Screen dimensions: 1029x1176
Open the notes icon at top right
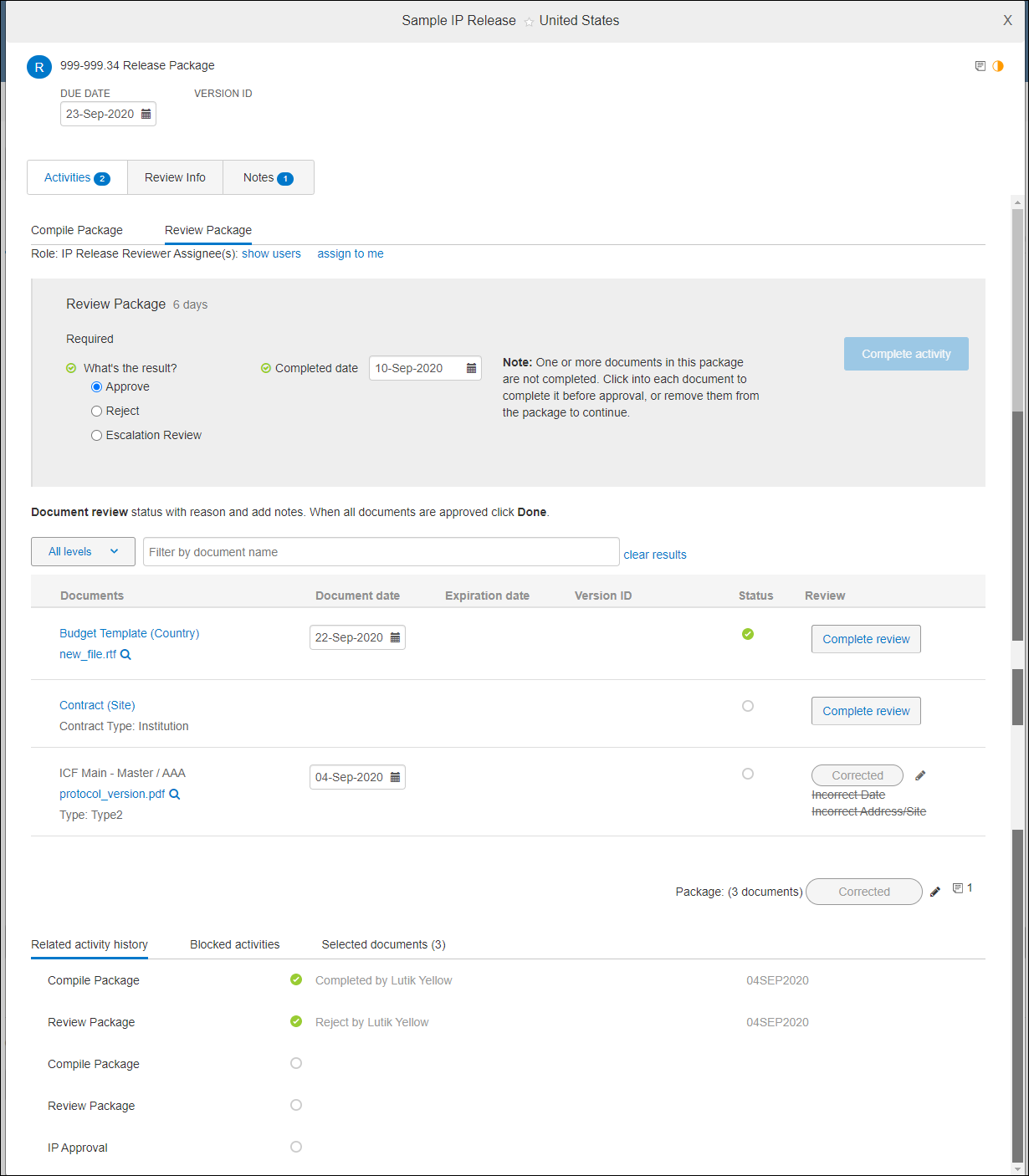point(980,65)
